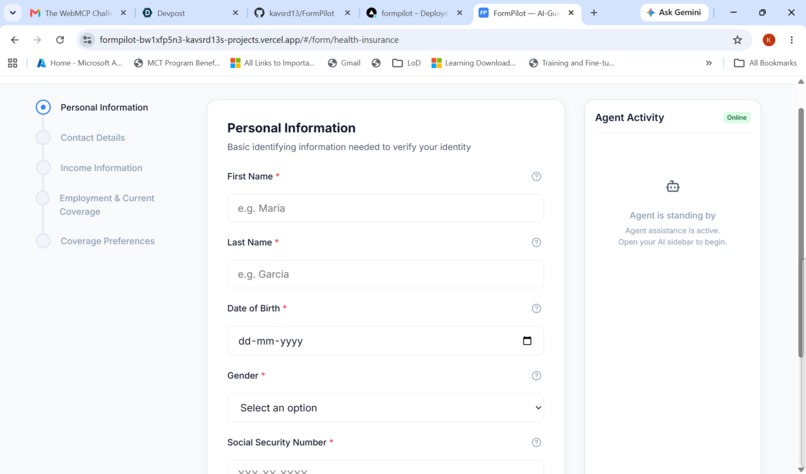Close the FormPilot AI-Guided tab

(571, 13)
